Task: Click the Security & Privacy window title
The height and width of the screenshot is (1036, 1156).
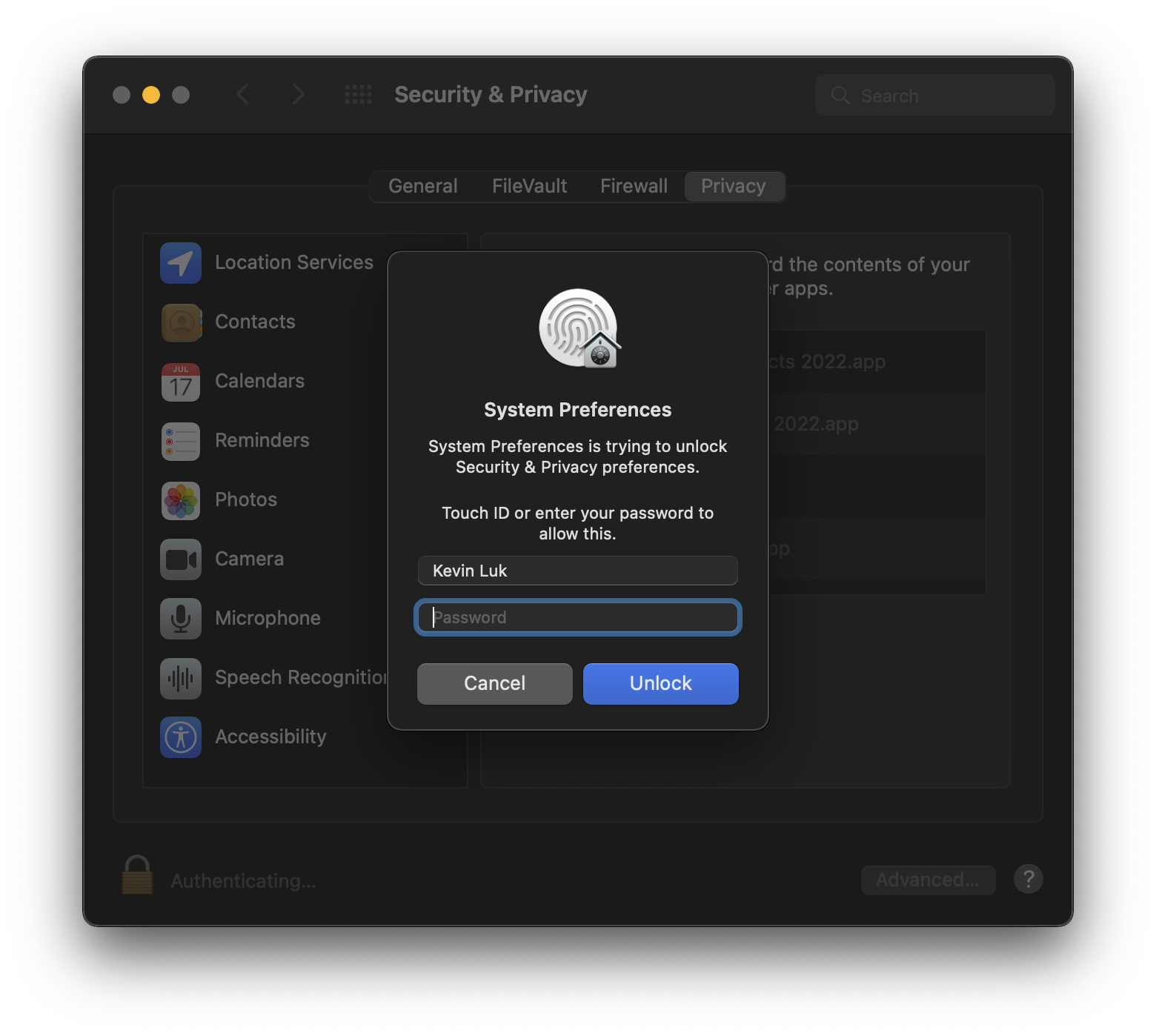Action: point(491,95)
